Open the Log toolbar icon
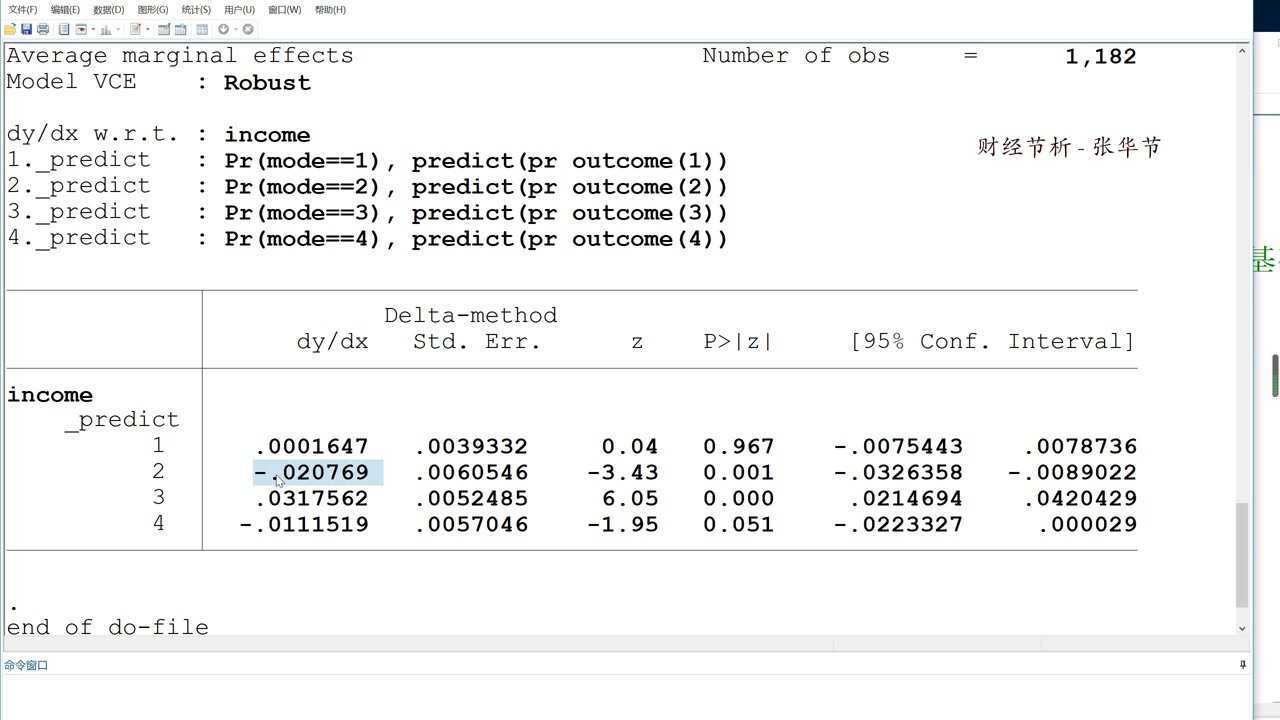This screenshot has width=1280, height=720. pos(63,29)
